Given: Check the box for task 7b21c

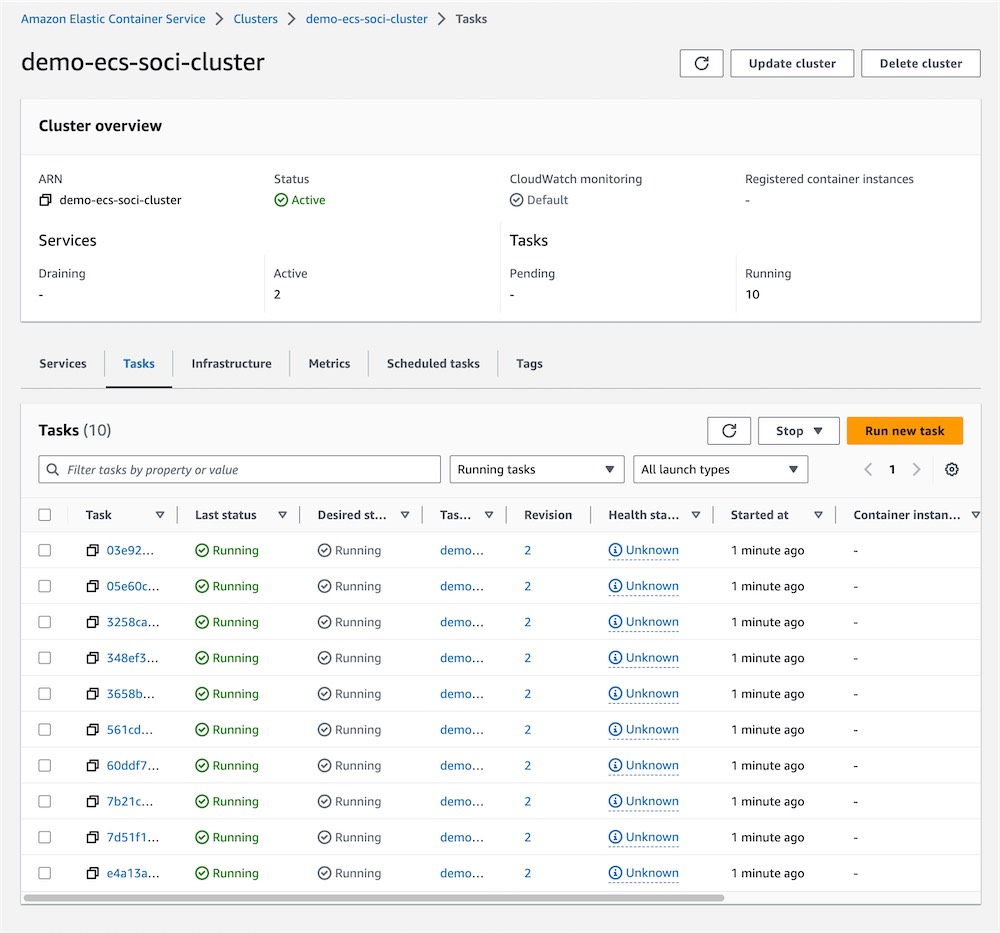Looking at the screenshot, I should 45,801.
